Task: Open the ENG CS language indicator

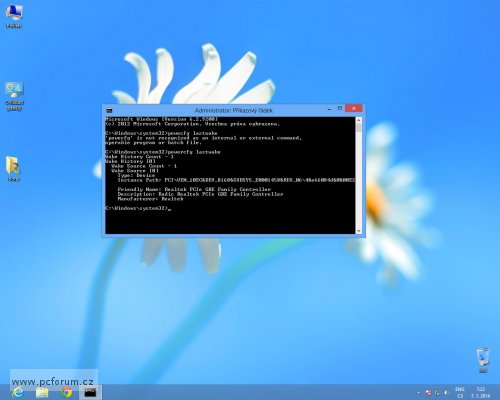Action: coord(460,392)
